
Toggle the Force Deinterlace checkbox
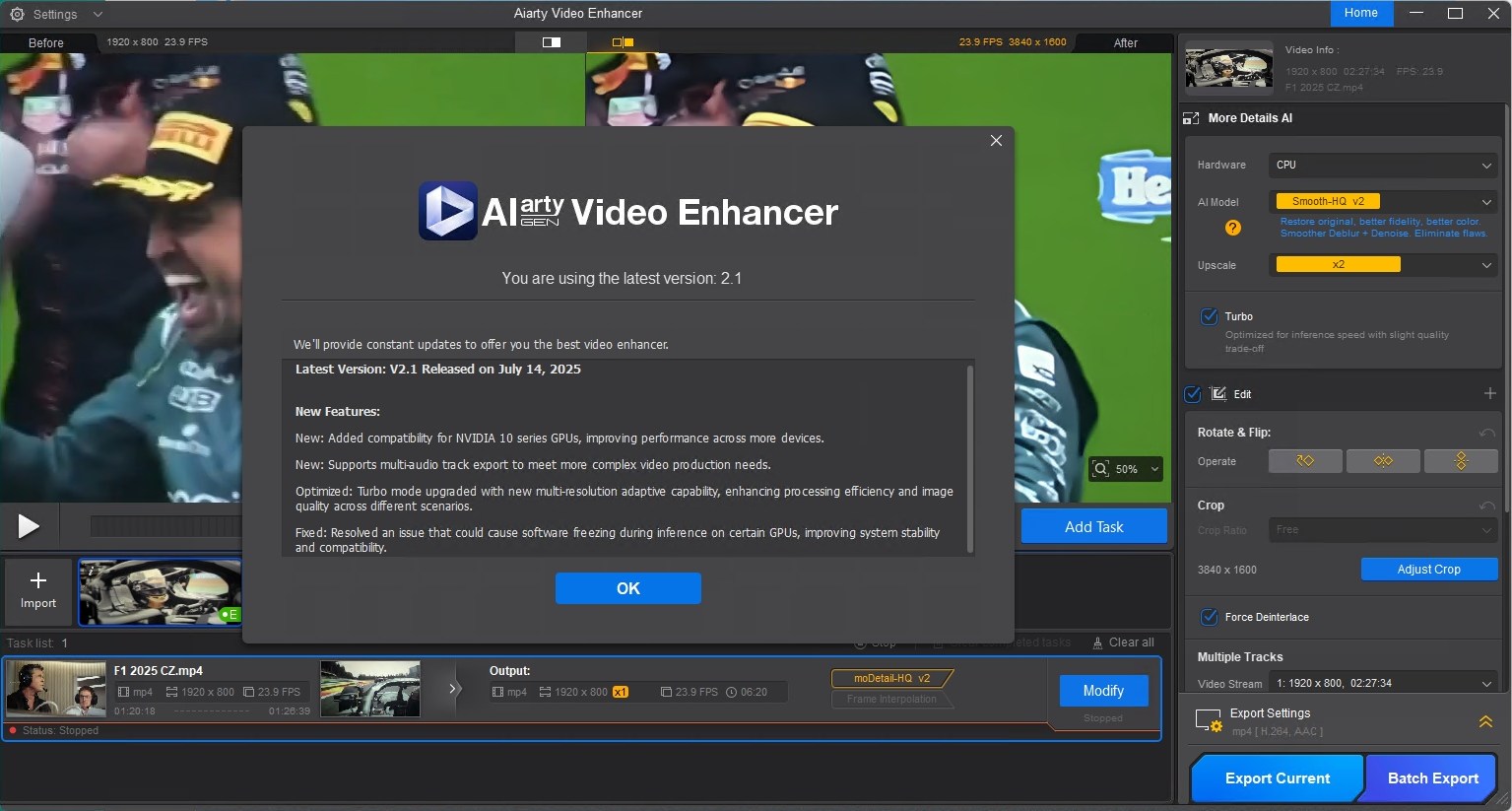(1209, 617)
